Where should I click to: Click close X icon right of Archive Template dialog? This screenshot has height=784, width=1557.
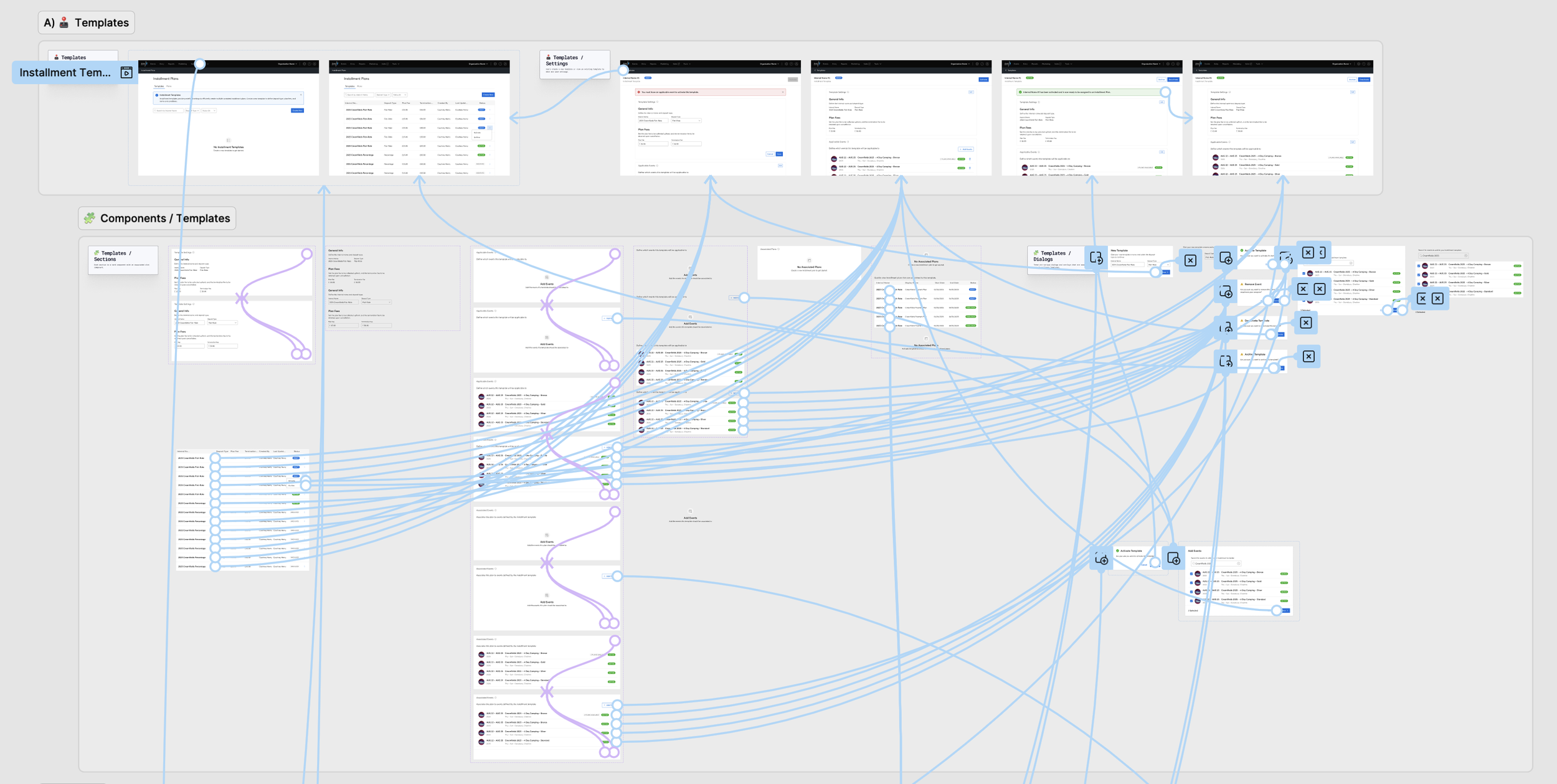tap(1309, 356)
